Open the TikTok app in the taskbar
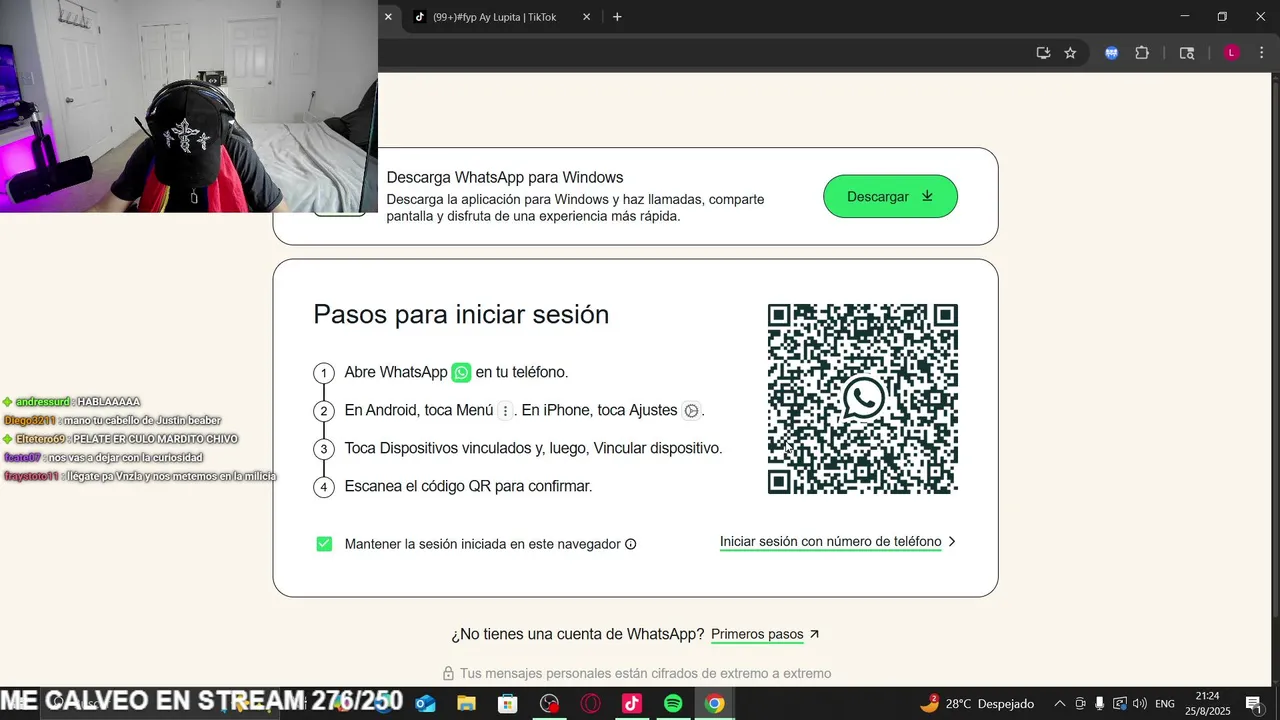This screenshot has width=1280, height=720. pos(632,704)
